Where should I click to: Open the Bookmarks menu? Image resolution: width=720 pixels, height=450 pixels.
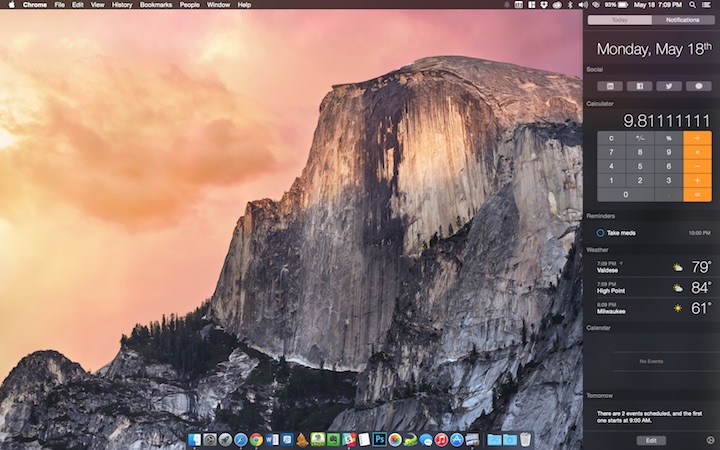click(156, 5)
